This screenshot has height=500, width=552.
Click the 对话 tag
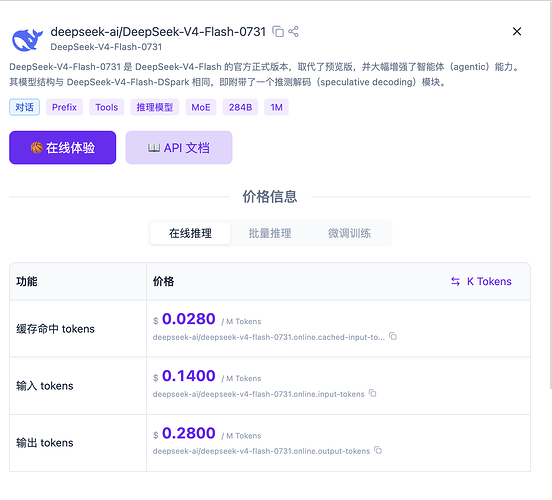click(x=24, y=107)
